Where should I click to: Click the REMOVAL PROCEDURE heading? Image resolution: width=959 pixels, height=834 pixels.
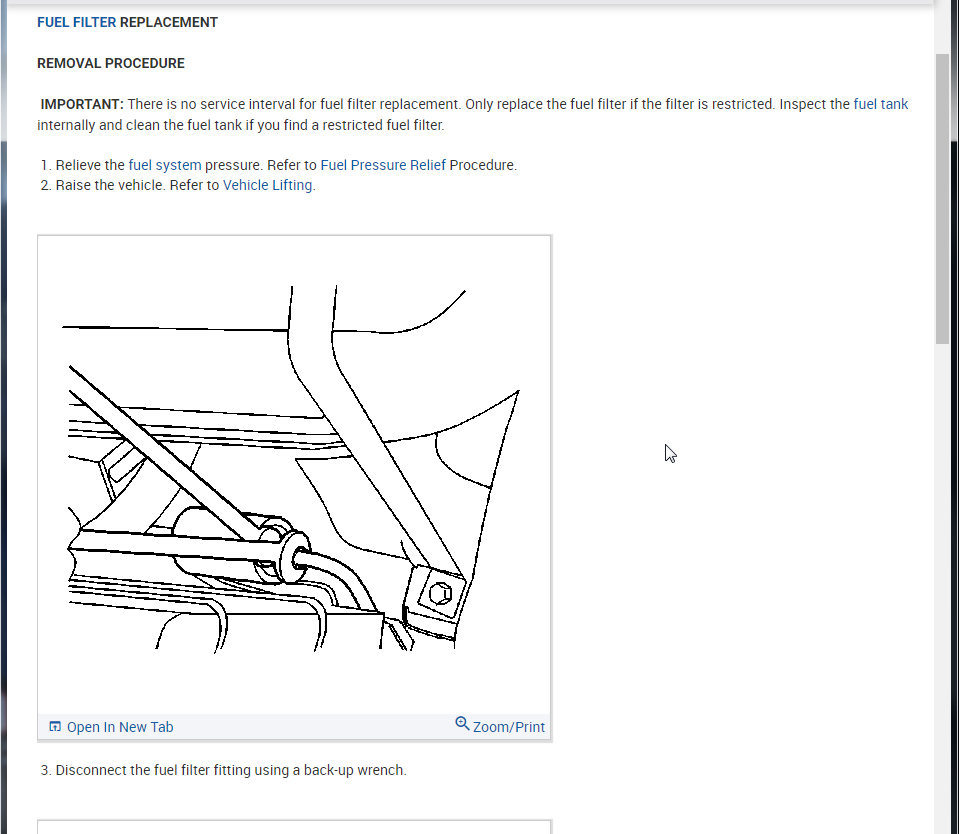click(x=111, y=64)
